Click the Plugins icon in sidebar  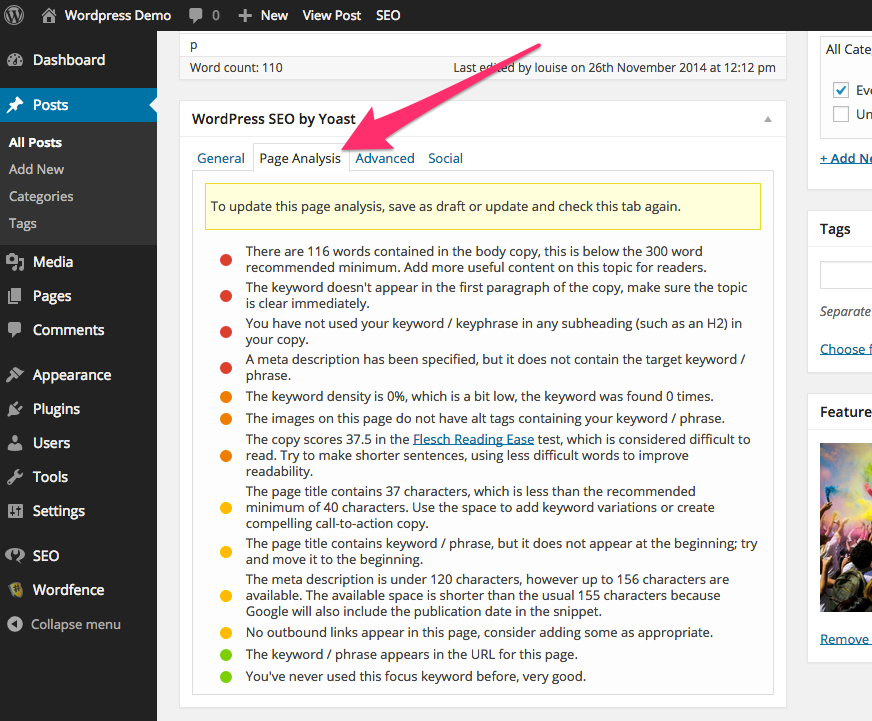coord(15,409)
